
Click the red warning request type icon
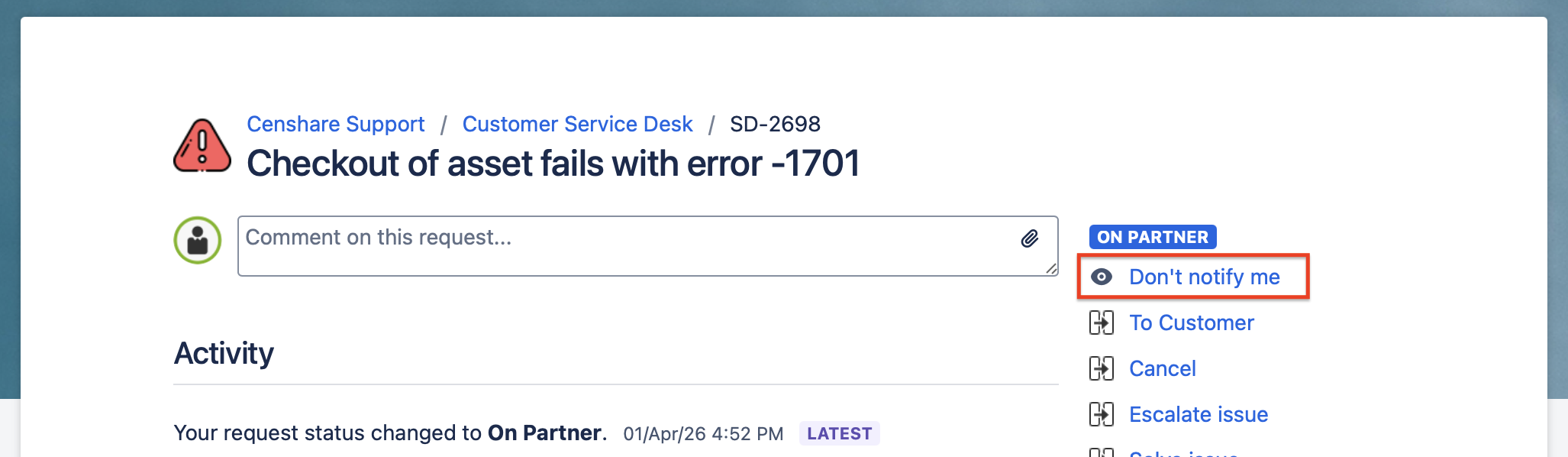[x=202, y=146]
